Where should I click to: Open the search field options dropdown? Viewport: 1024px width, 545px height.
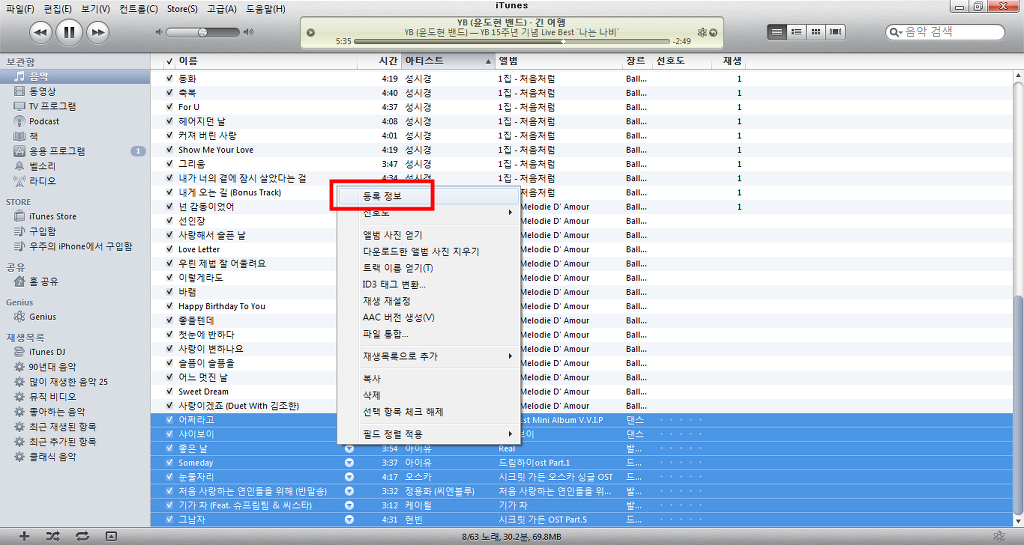pyautogui.click(x=896, y=32)
